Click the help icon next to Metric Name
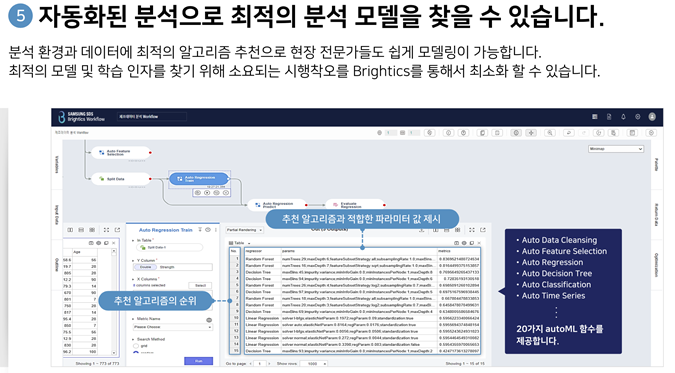Image resolution: width=675 pixels, height=373 pixels. [209, 320]
